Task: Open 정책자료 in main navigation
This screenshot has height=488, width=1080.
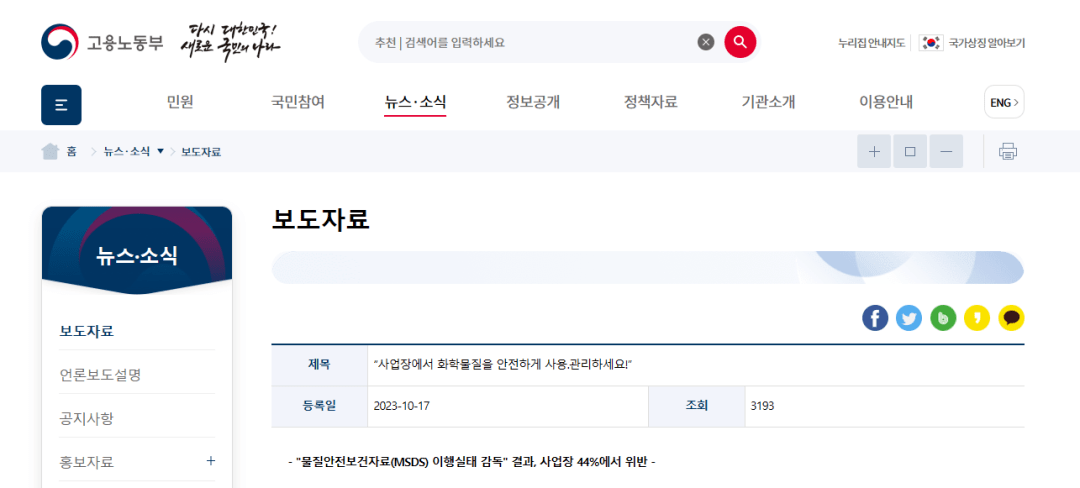Action: click(650, 102)
